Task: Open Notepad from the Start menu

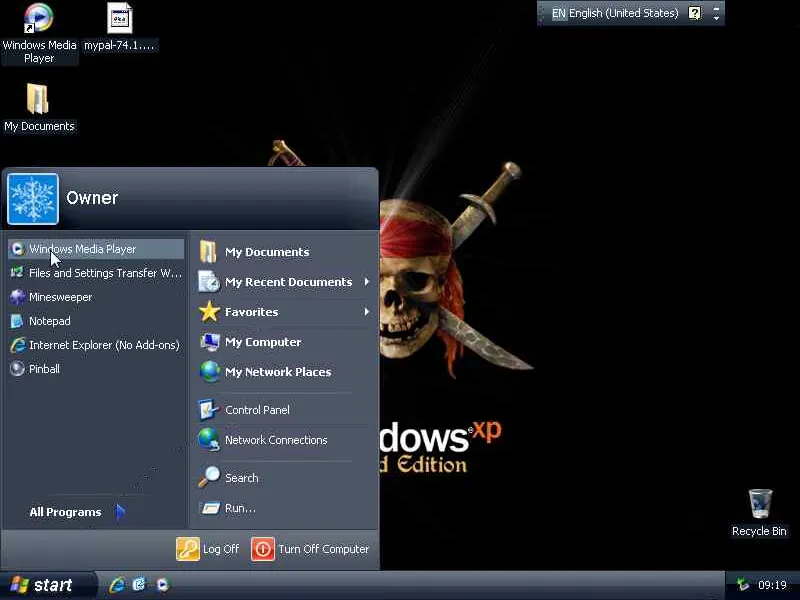Action: tap(96, 321)
